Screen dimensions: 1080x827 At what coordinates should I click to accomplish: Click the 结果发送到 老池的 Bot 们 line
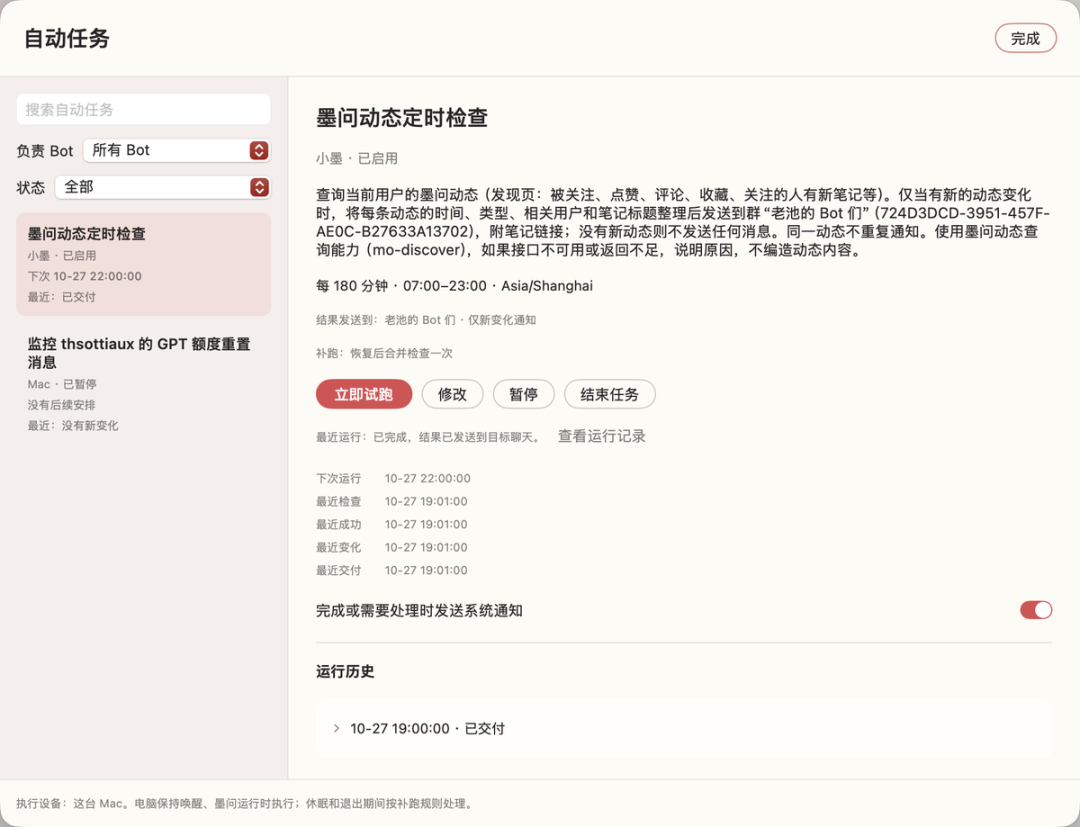426,320
